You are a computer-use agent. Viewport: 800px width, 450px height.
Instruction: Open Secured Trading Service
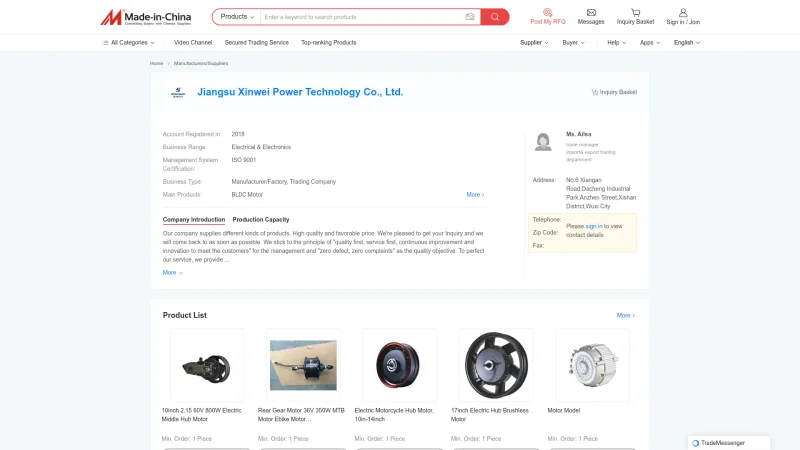tap(257, 43)
